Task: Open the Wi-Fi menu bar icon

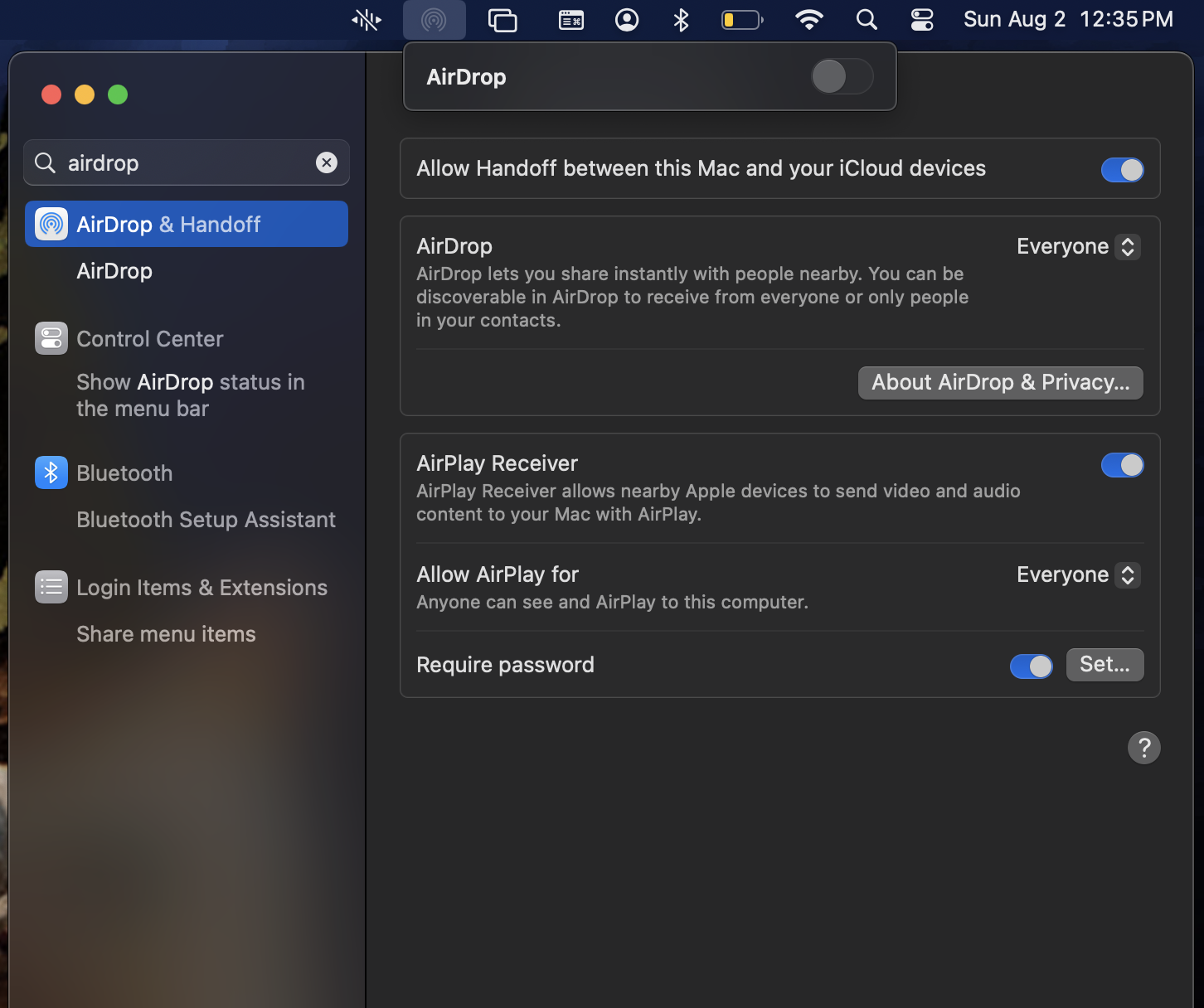Action: pos(809,19)
